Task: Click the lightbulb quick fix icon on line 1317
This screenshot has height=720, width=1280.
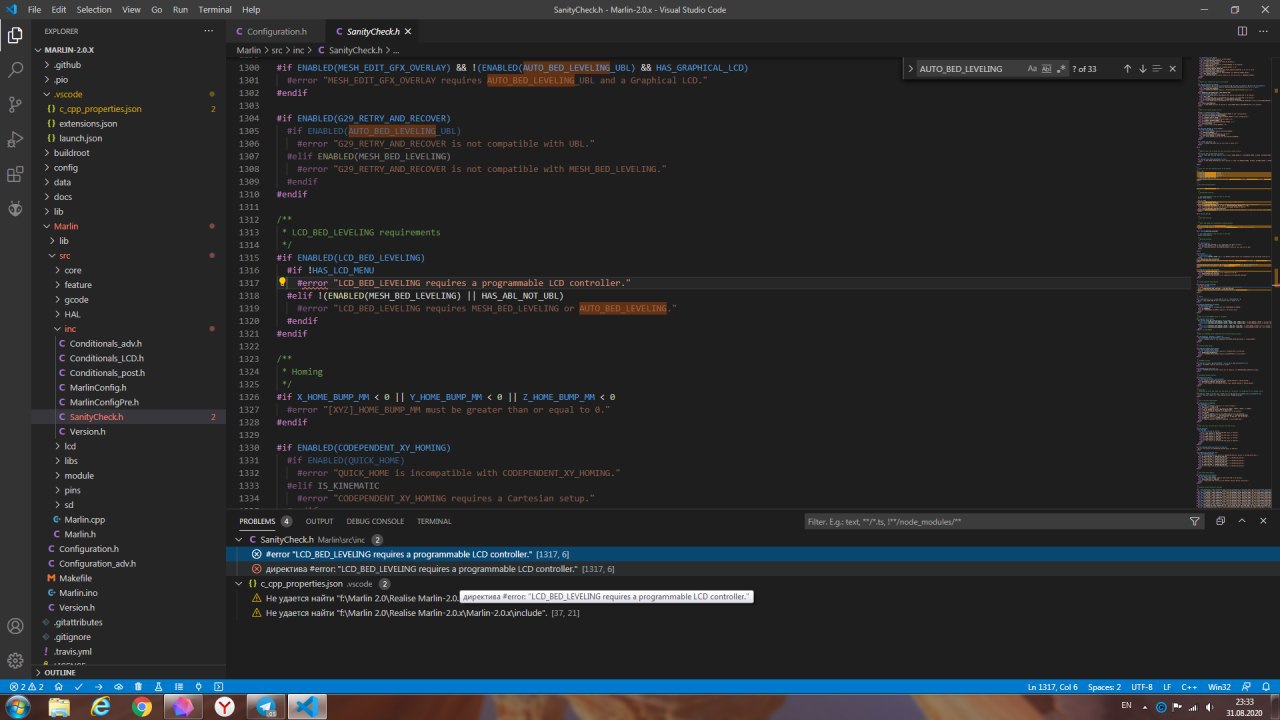Action: click(282, 283)
